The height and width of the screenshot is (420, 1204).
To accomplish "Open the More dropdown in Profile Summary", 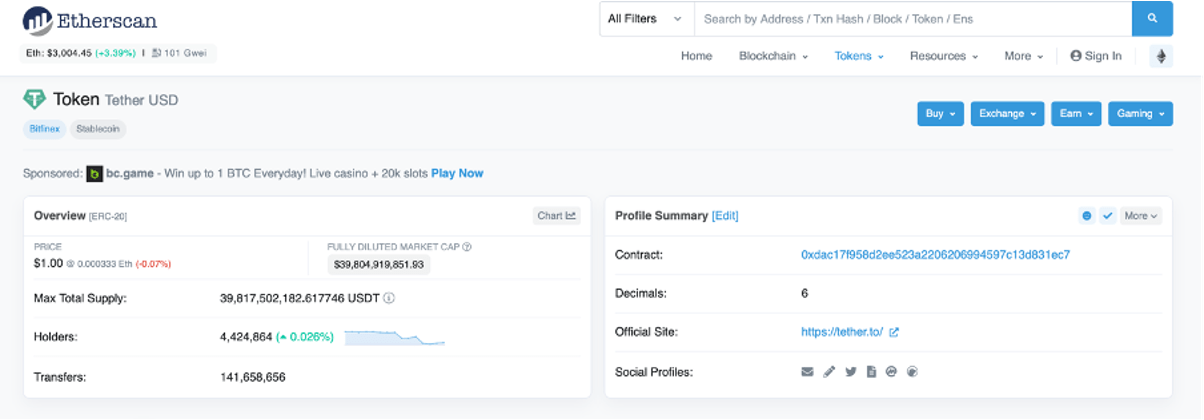I will (x=1140, y=215).
